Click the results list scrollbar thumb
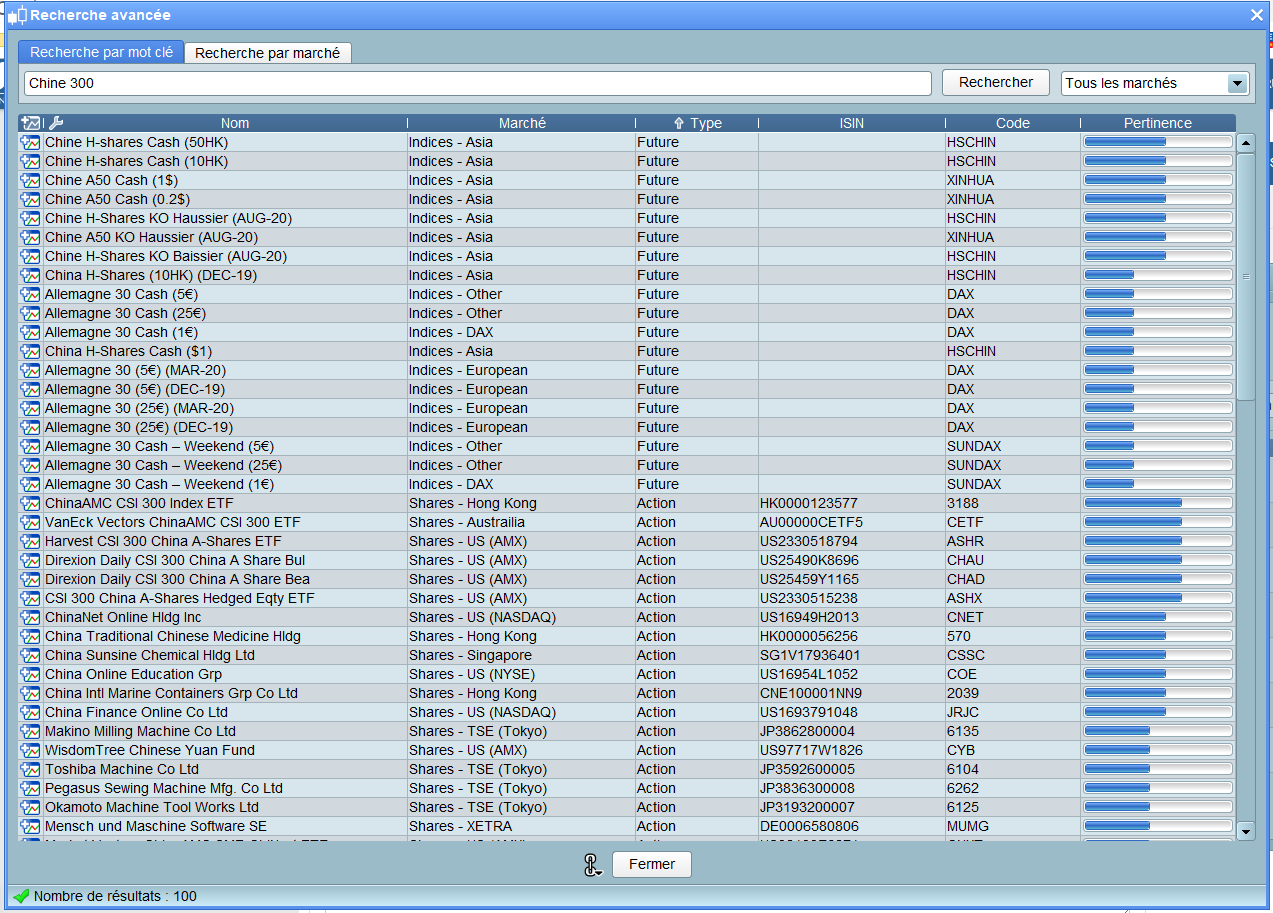 tap(1245, 277)
